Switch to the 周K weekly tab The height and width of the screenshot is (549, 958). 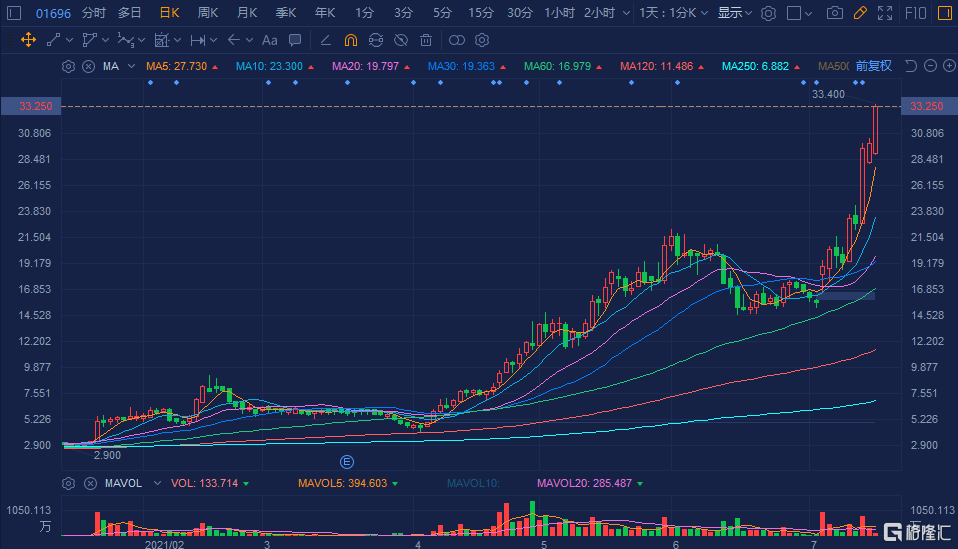(208, 13)
